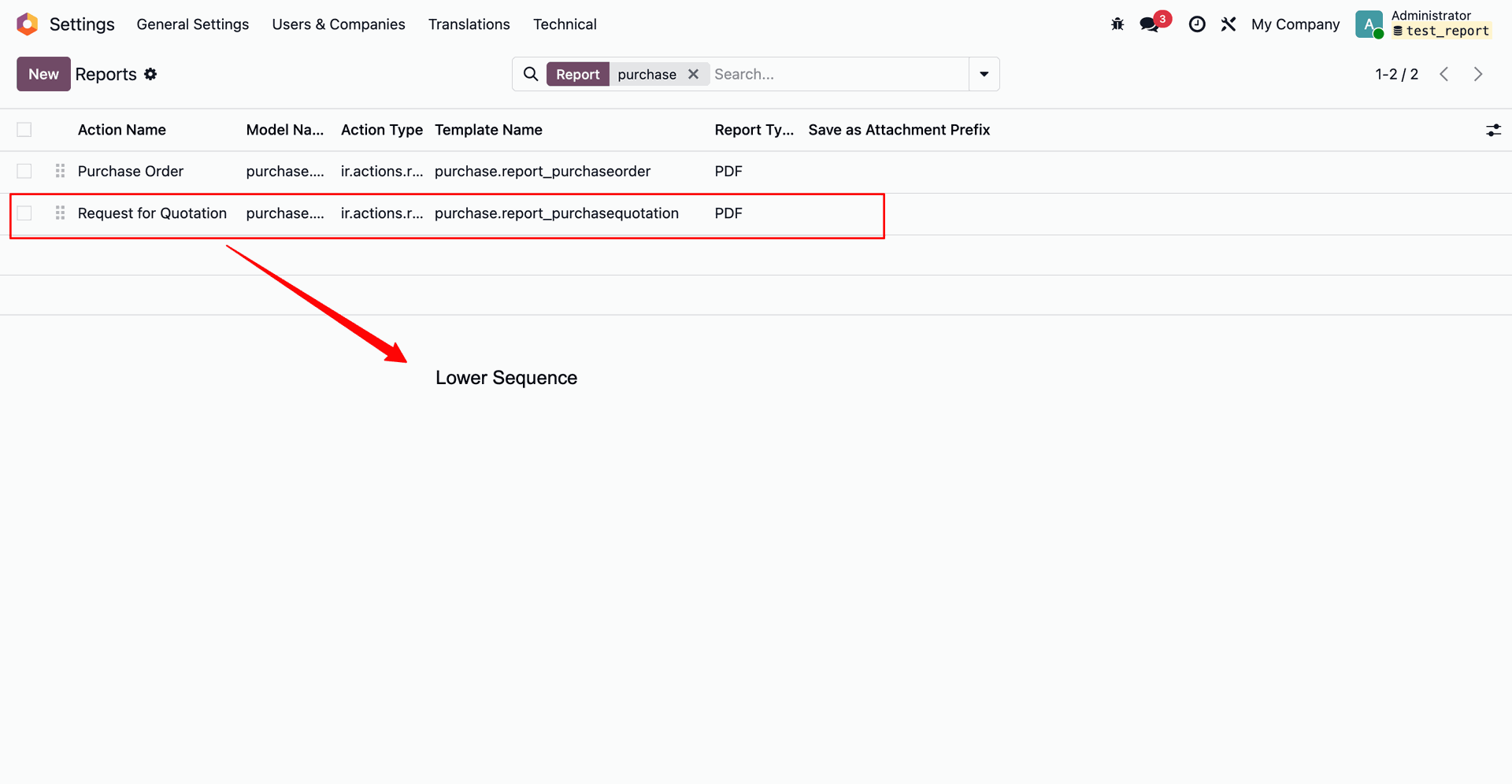
Task: Expand the search options dropdown arrow
Action: pos(984,74)
